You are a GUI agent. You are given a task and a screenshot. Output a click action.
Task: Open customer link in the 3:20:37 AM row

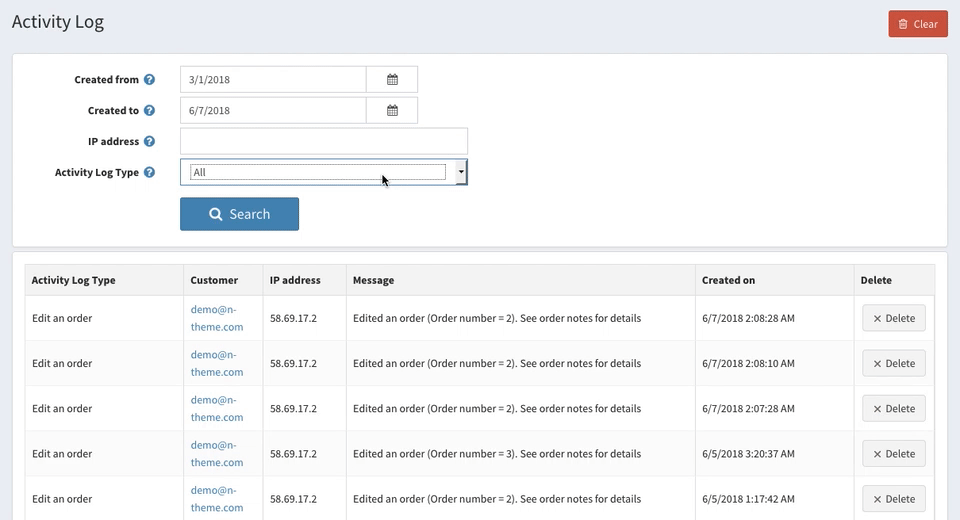coord(217,454)
